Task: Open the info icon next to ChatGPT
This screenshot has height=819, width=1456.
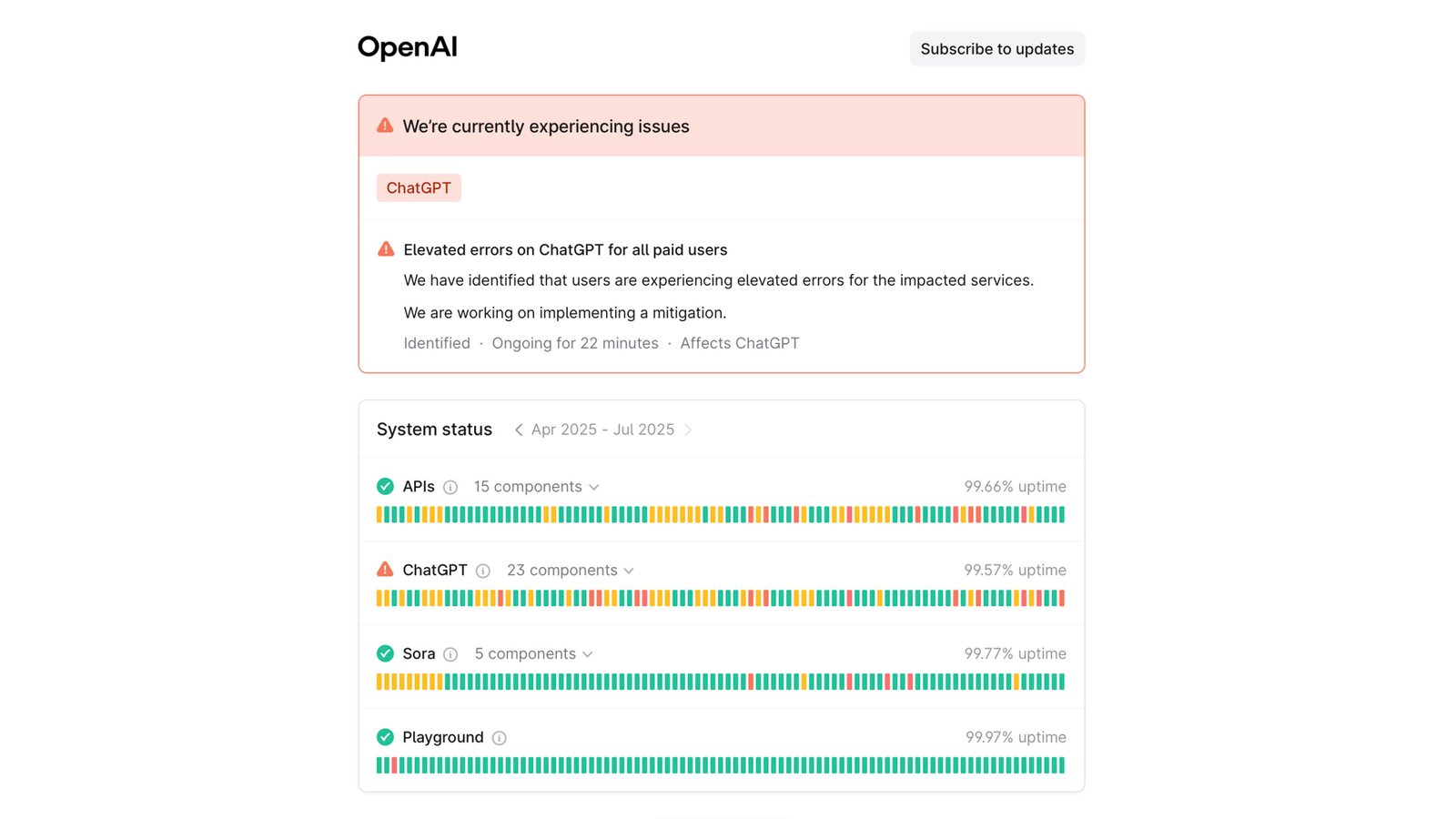Action: click(x=483, y=571)
